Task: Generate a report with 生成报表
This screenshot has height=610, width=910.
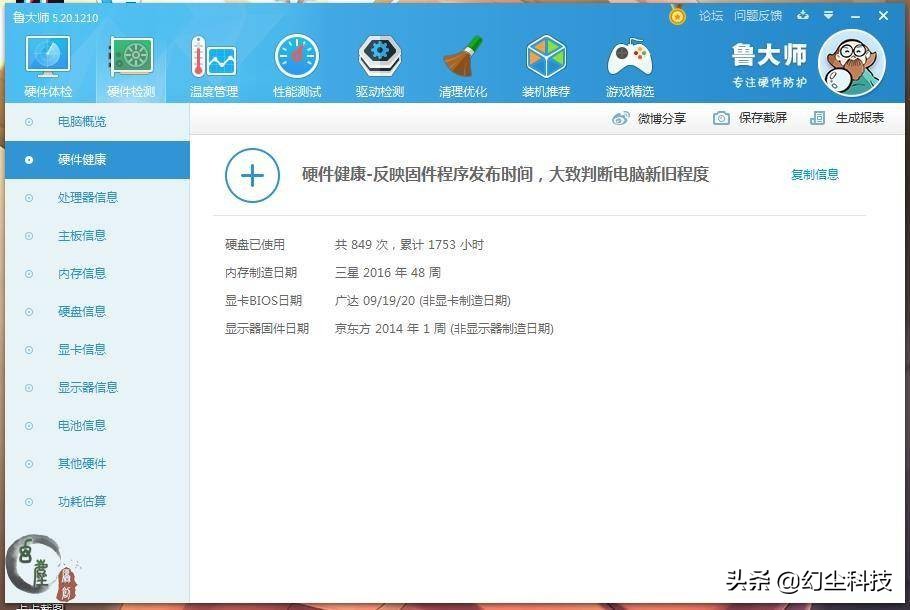Action: pos(857,118)
